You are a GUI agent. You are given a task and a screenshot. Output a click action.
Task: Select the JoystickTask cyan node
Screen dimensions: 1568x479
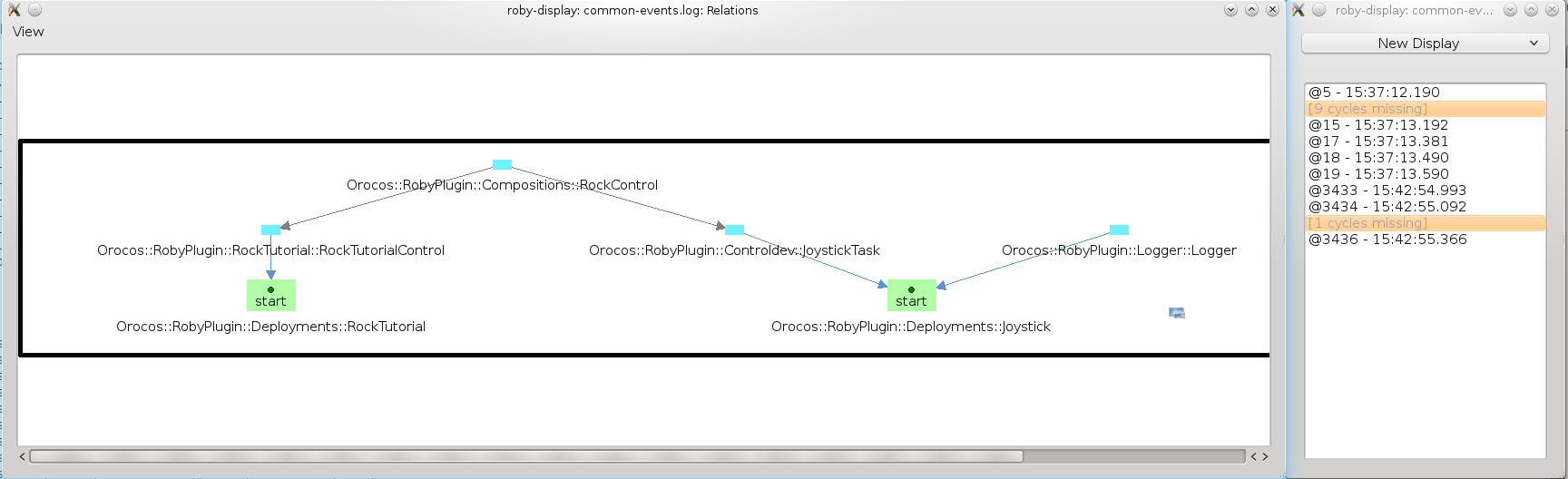735,230
